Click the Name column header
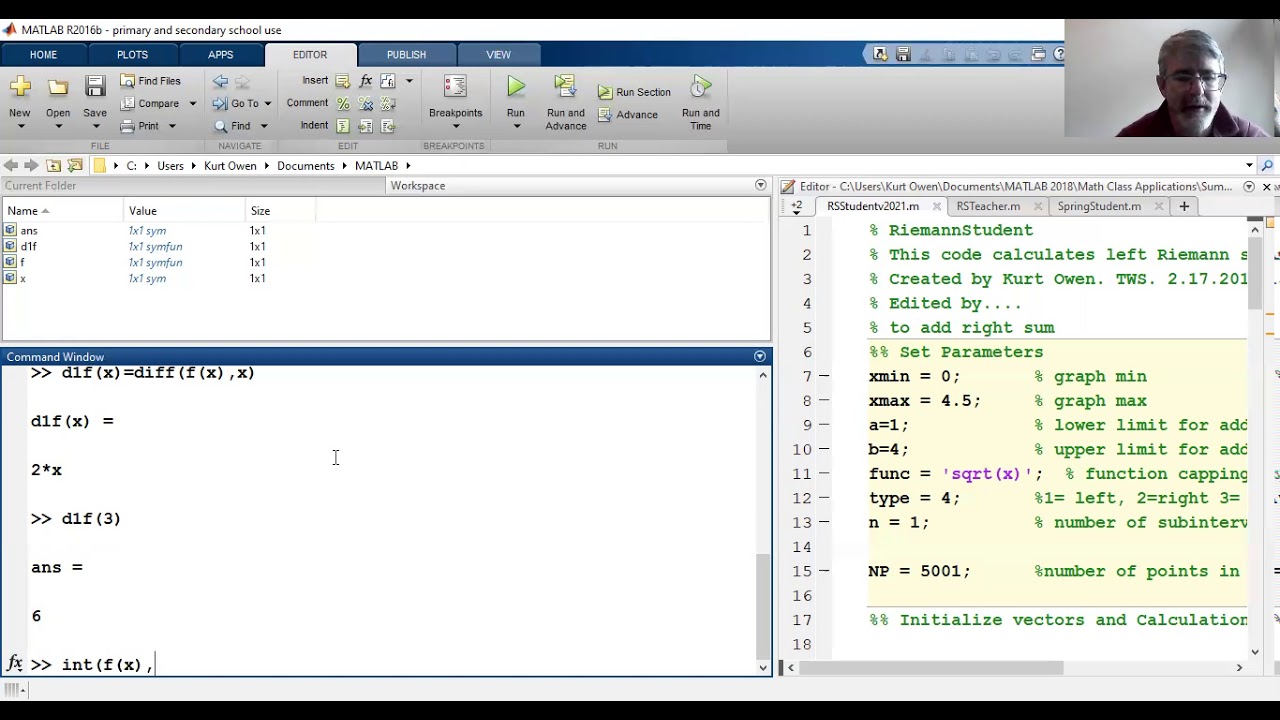Screen dimensions: 1280x720 click(x=63, y=211)
